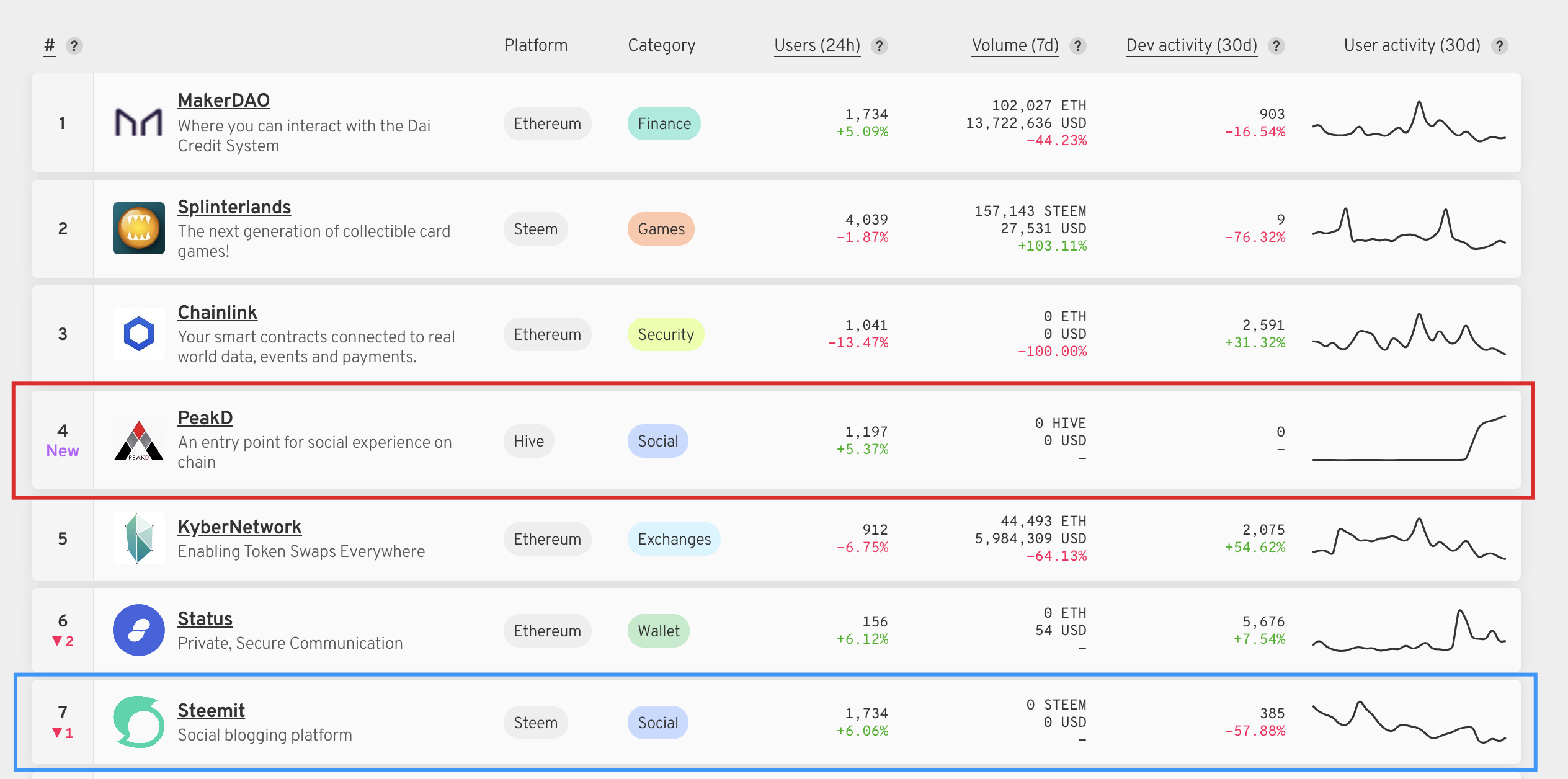
Task: Click the Status round blue logo
Action: tap(139, 630)
